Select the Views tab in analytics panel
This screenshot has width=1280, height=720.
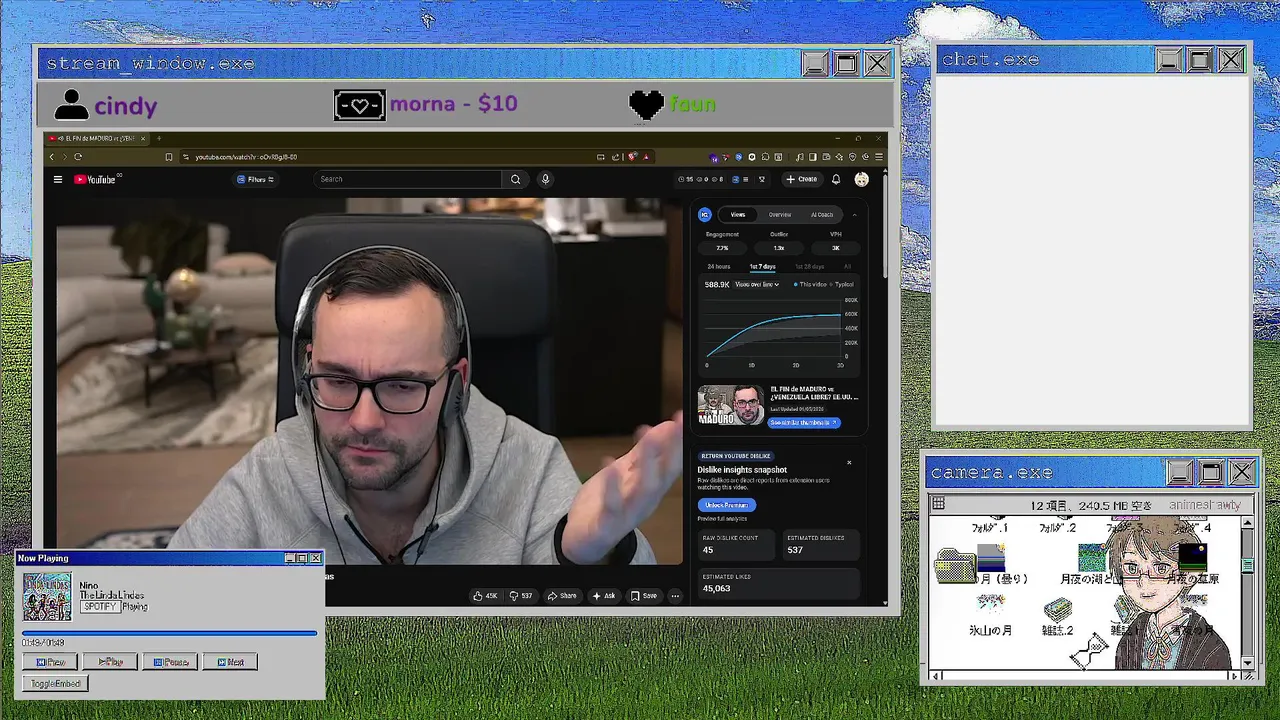click(738, 214)
